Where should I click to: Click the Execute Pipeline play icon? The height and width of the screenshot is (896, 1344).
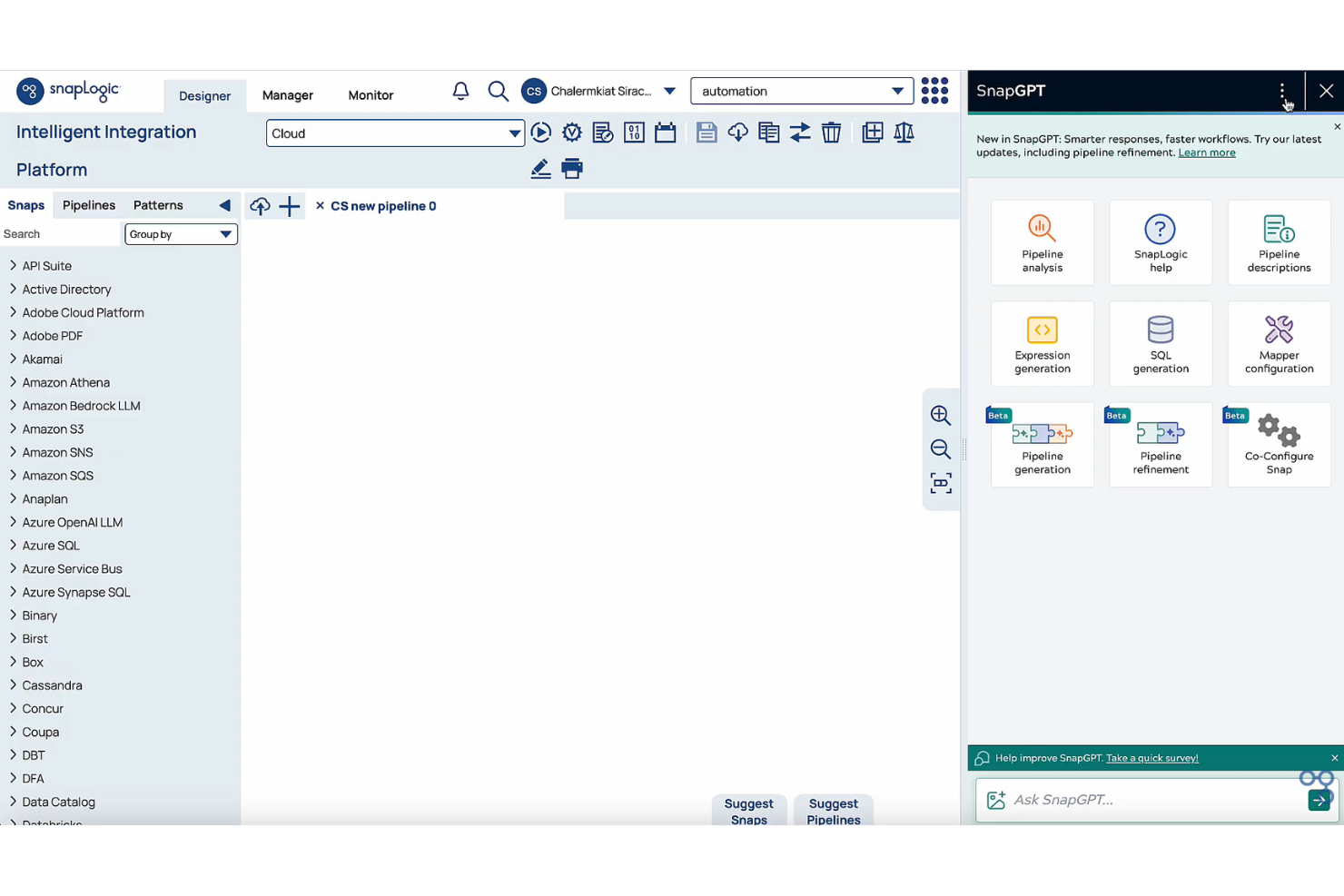(x=541, y=133)
